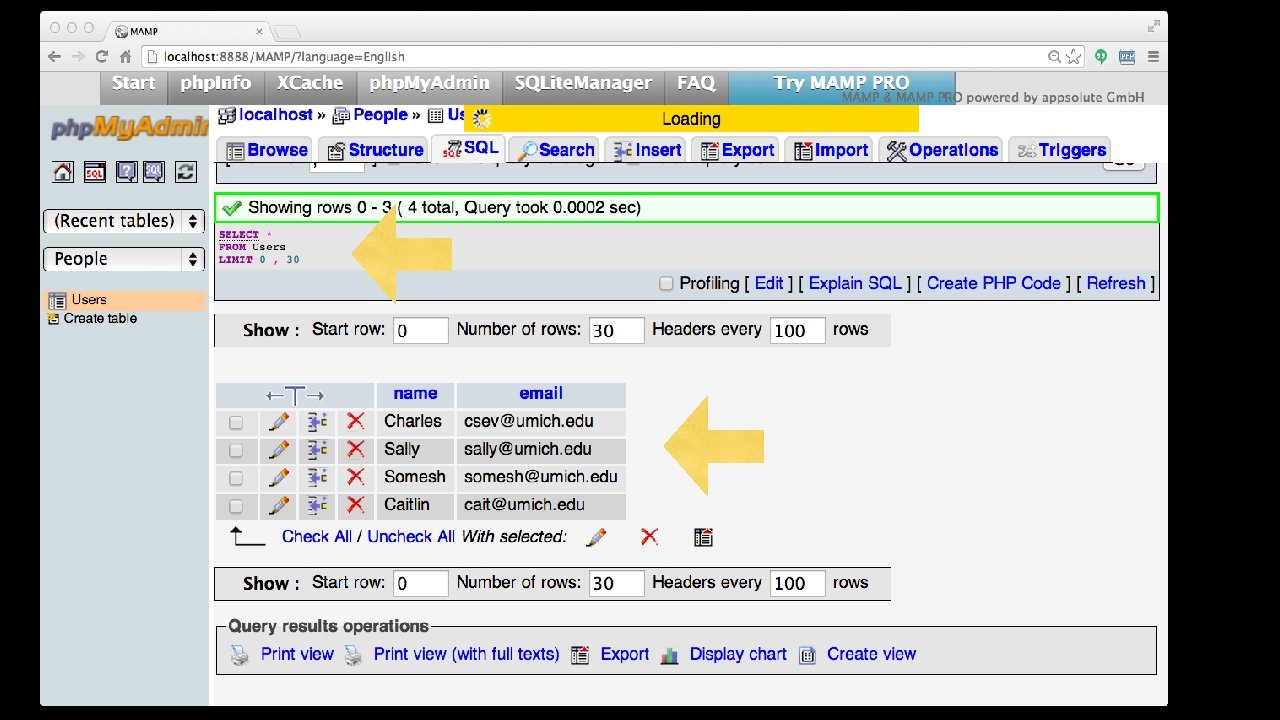
Task: Delete the Caitlin row with red X
Action: pos(355,506)
